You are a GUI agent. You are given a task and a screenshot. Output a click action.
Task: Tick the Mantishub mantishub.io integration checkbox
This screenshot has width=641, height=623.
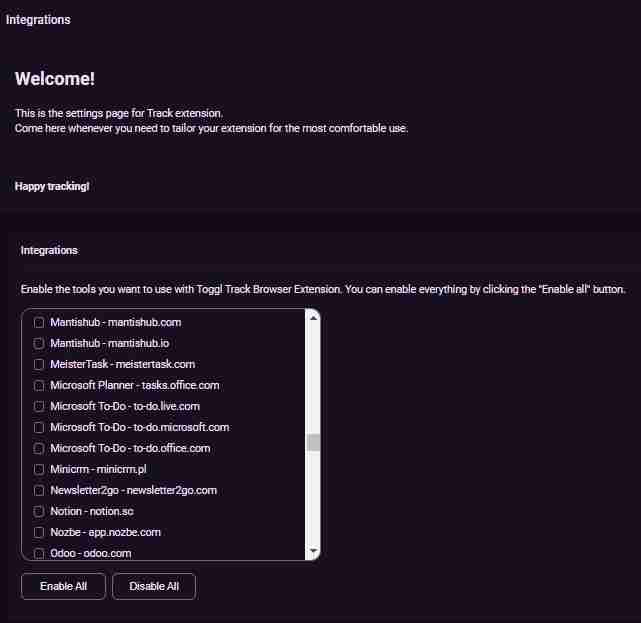pyautogui.click(x=39, y=343)
